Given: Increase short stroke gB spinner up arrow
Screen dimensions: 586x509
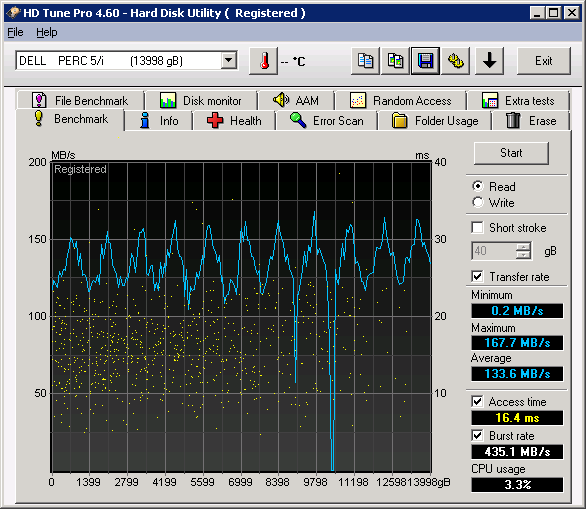Looking at the screenshot, I should pyautogui.click(x=523, y=247).
